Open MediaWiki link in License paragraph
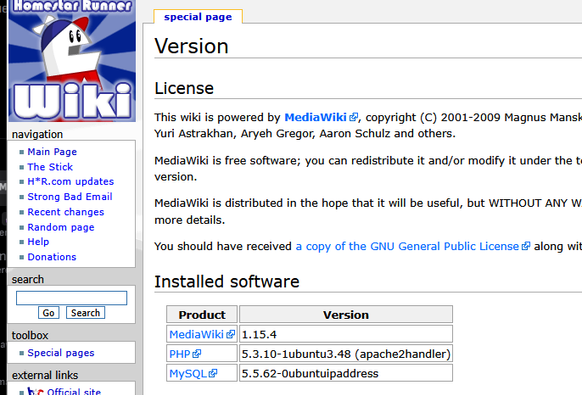The height and width of the screenshot is (395, 582). coord(315,117)
